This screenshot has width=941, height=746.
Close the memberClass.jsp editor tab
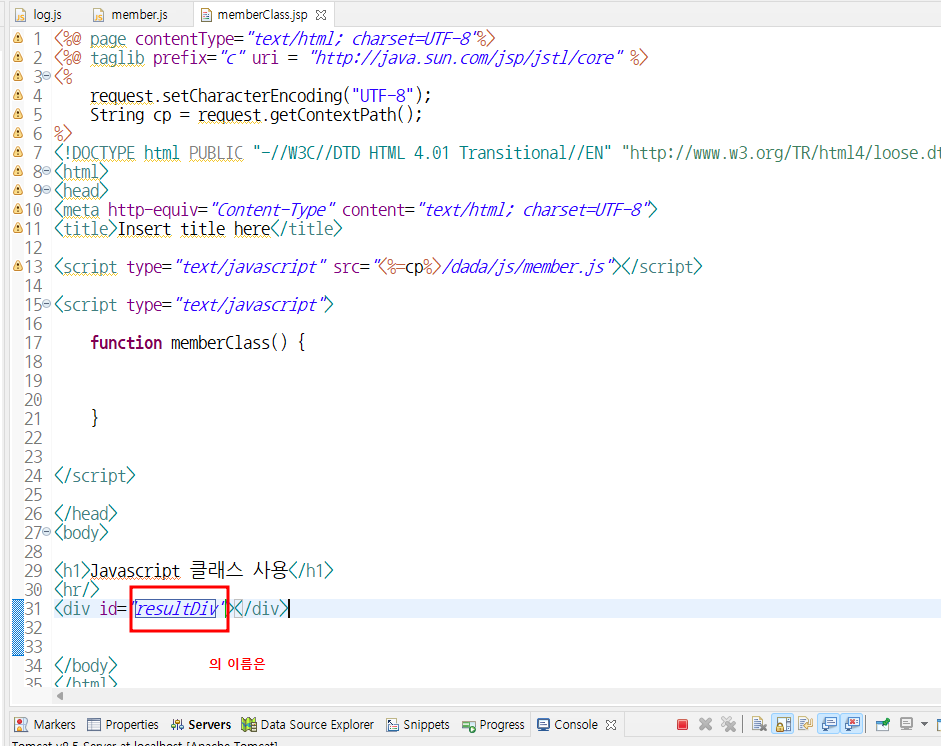click(321, 14)
